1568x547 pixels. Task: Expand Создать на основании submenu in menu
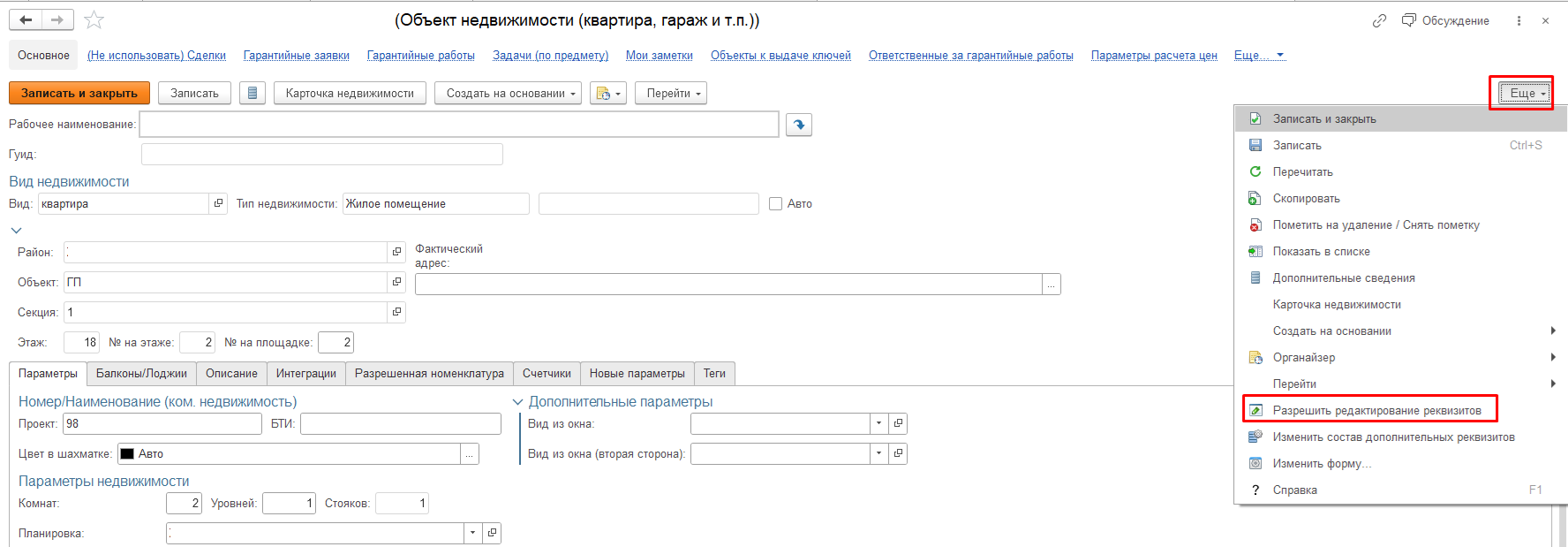pyautogui.click(x=1400, y=330)
